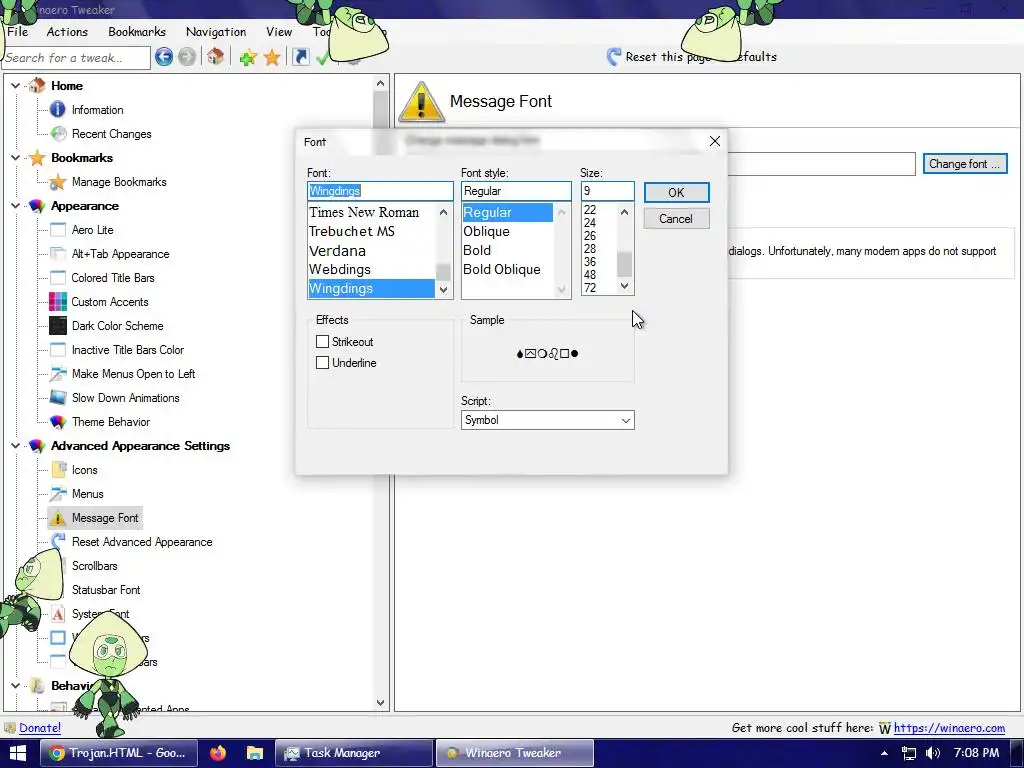Collapse the Appearance tree node
Viewport: 1024px width, 768px height.
[x=16, y=206]
